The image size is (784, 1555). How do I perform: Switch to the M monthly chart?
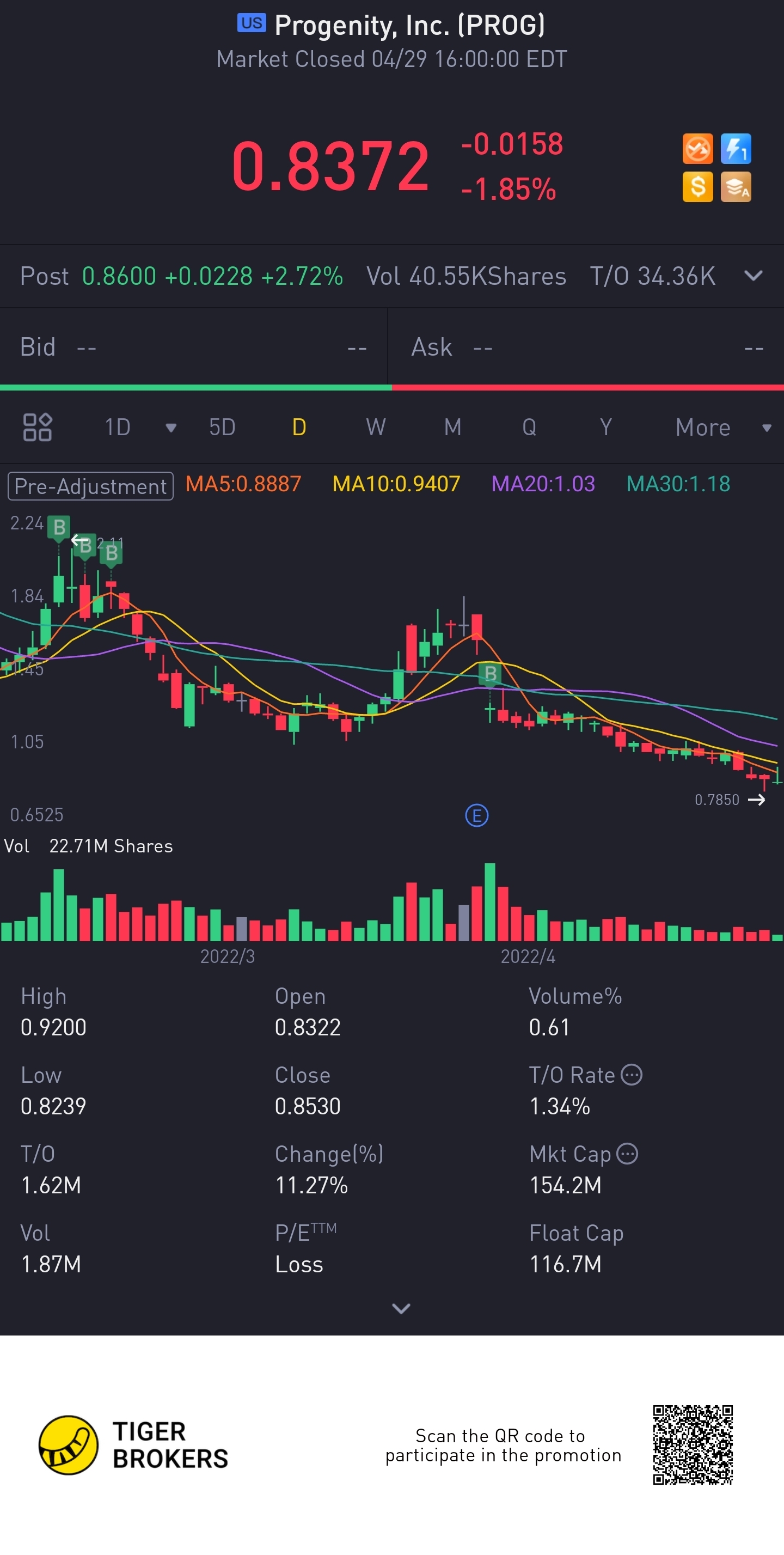452,428
